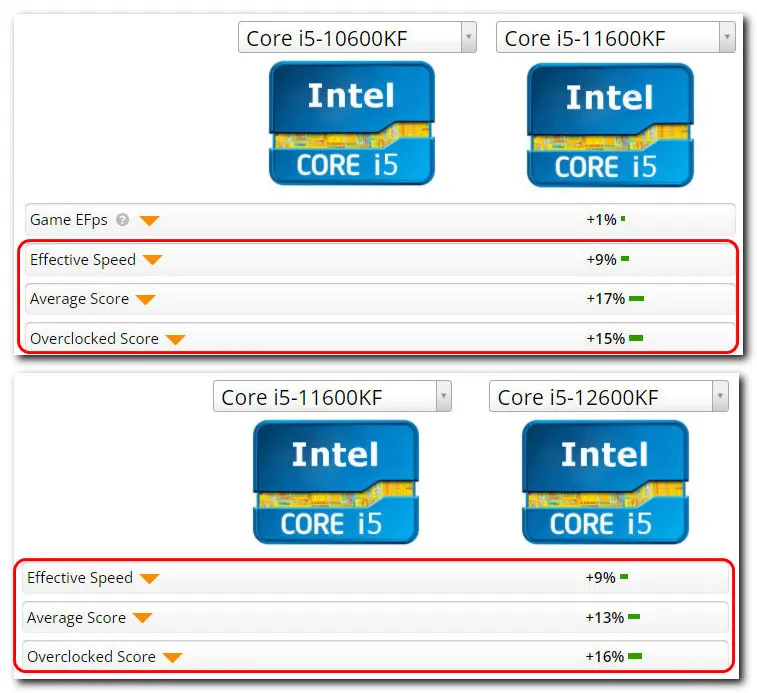The image size is (757, 693).
Task: Click the bottom Average Score label
Action: (76, 618)
